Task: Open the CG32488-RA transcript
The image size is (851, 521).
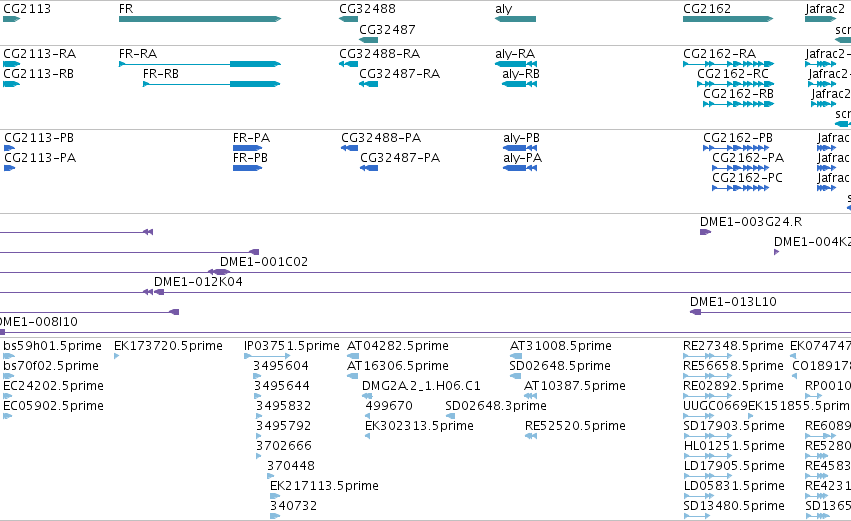Action: point(348,64)
